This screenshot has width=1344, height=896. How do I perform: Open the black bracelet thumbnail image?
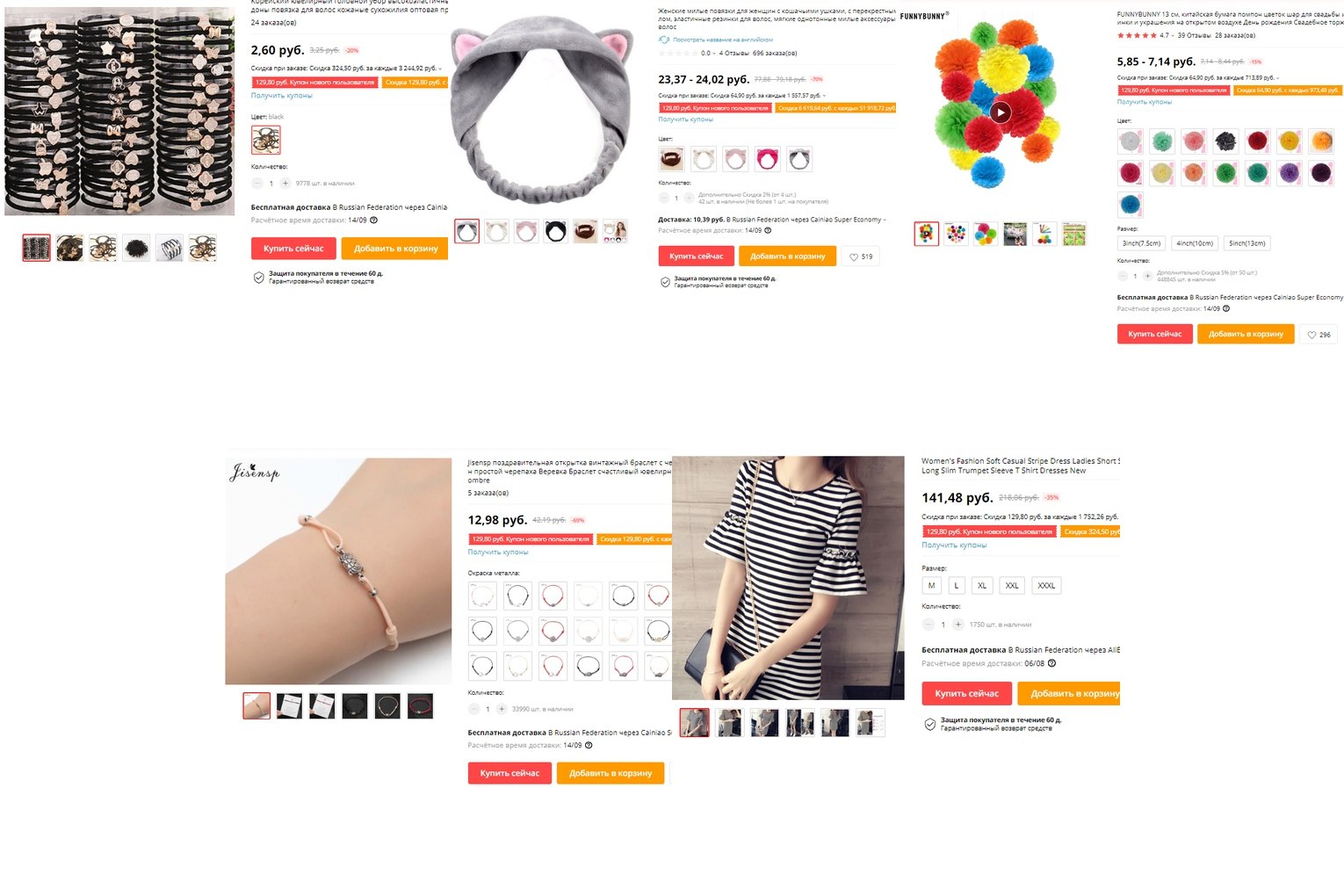[355, 706]
